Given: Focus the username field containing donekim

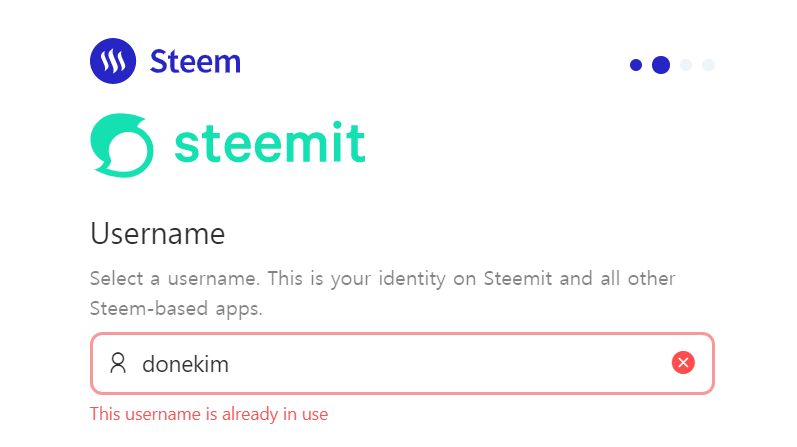Looking at the screenshot, I should pyautogui.click(x=403, y=363).
